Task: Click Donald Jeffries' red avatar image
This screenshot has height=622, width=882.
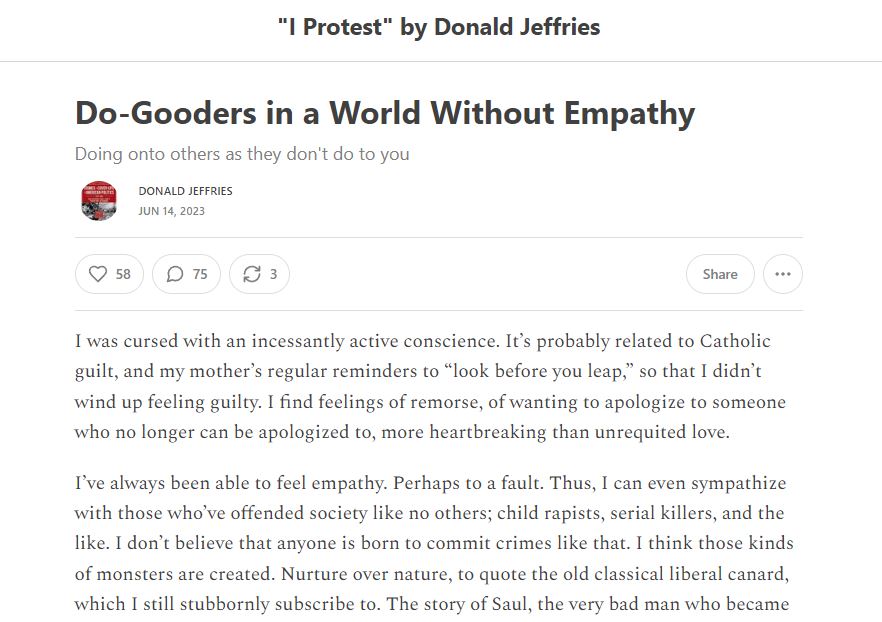Action: [x=99, y=201]
